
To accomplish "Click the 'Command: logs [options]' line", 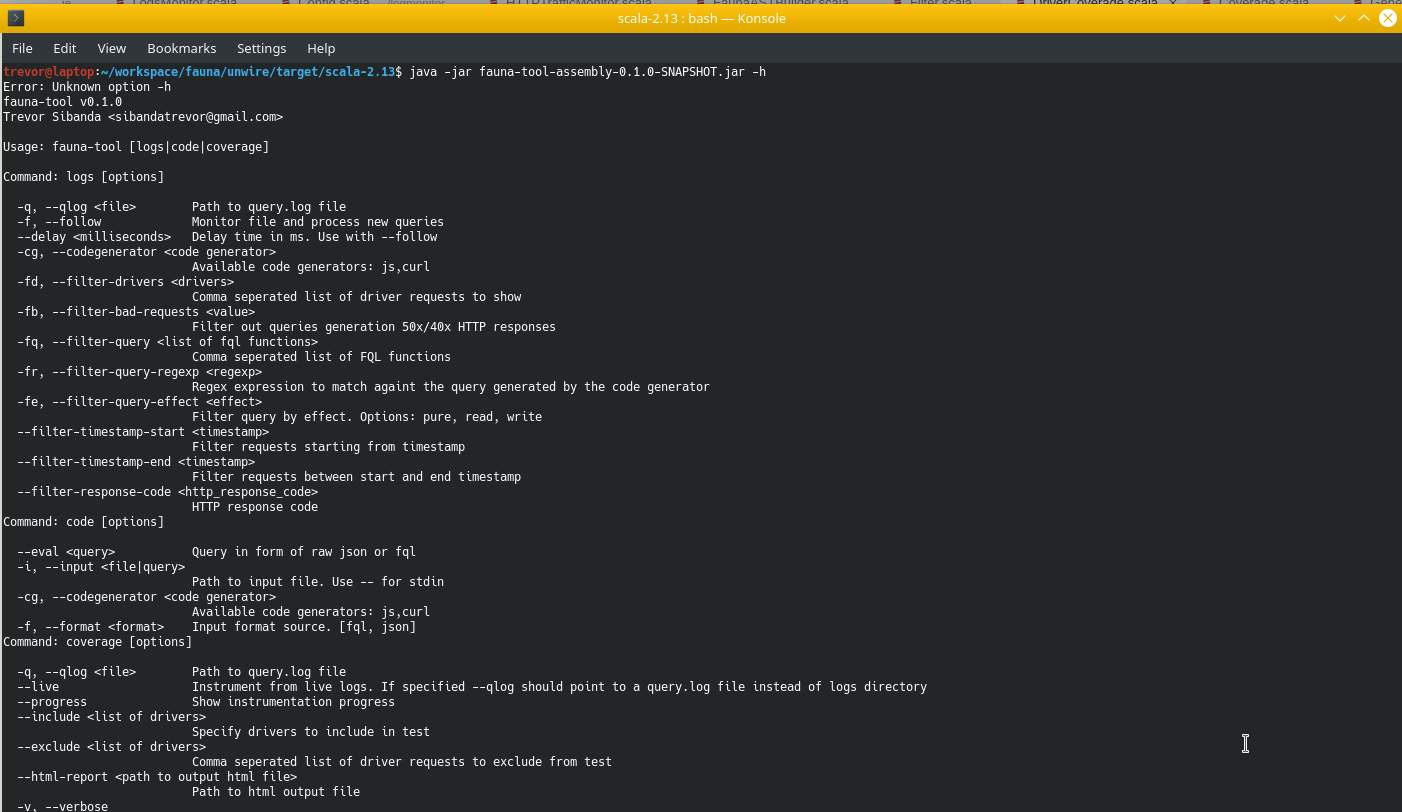I will click(x=84, y=177).
